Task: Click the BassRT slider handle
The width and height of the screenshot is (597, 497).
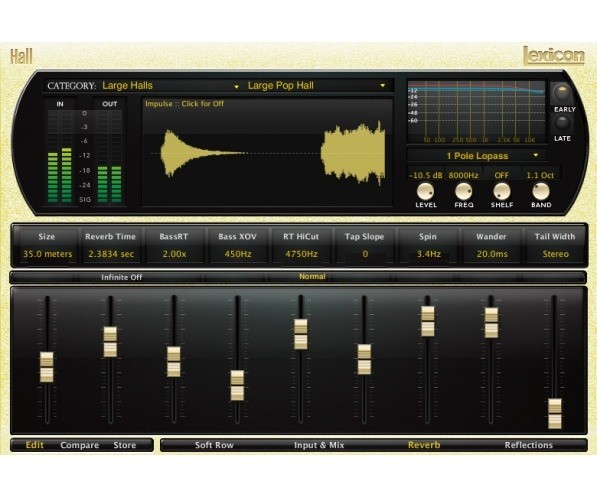Action: tap(174, 362)
